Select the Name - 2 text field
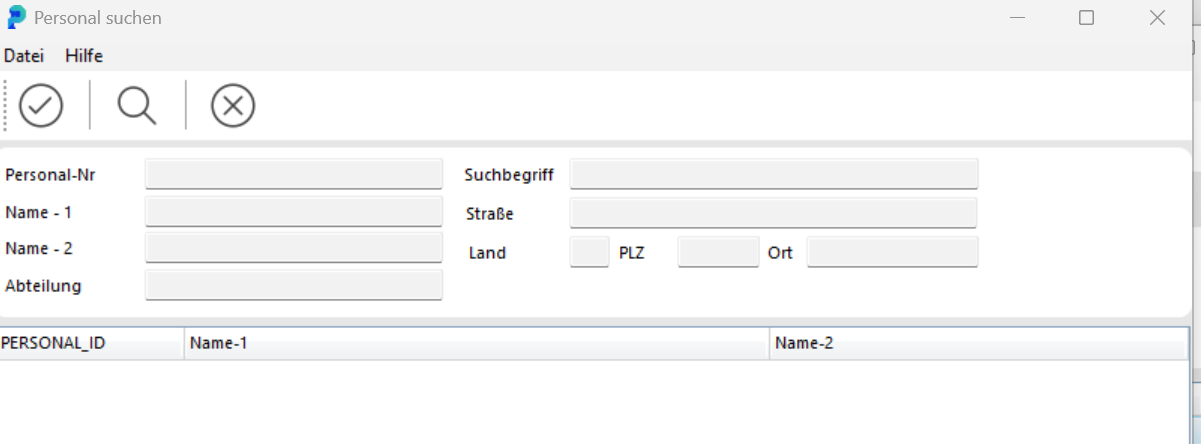The width and height of the screenshot is (1201, 444). tap(293, 247)
